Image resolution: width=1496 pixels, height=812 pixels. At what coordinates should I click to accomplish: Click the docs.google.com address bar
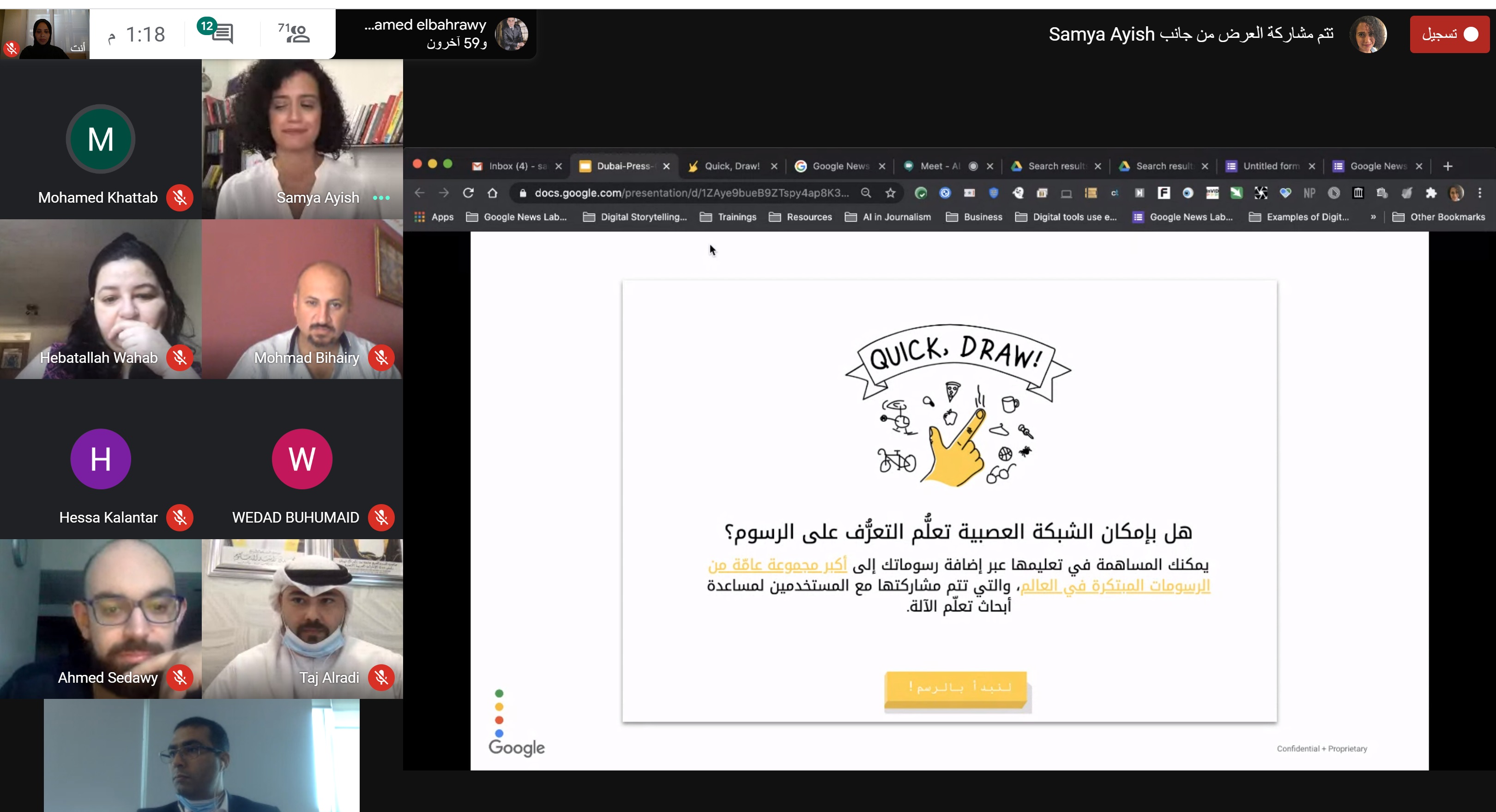point(691,192)
